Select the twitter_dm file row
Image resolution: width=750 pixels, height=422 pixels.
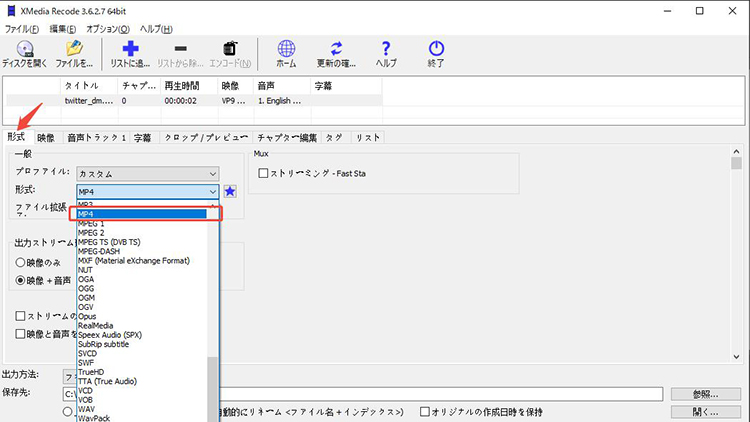(194, 100)
